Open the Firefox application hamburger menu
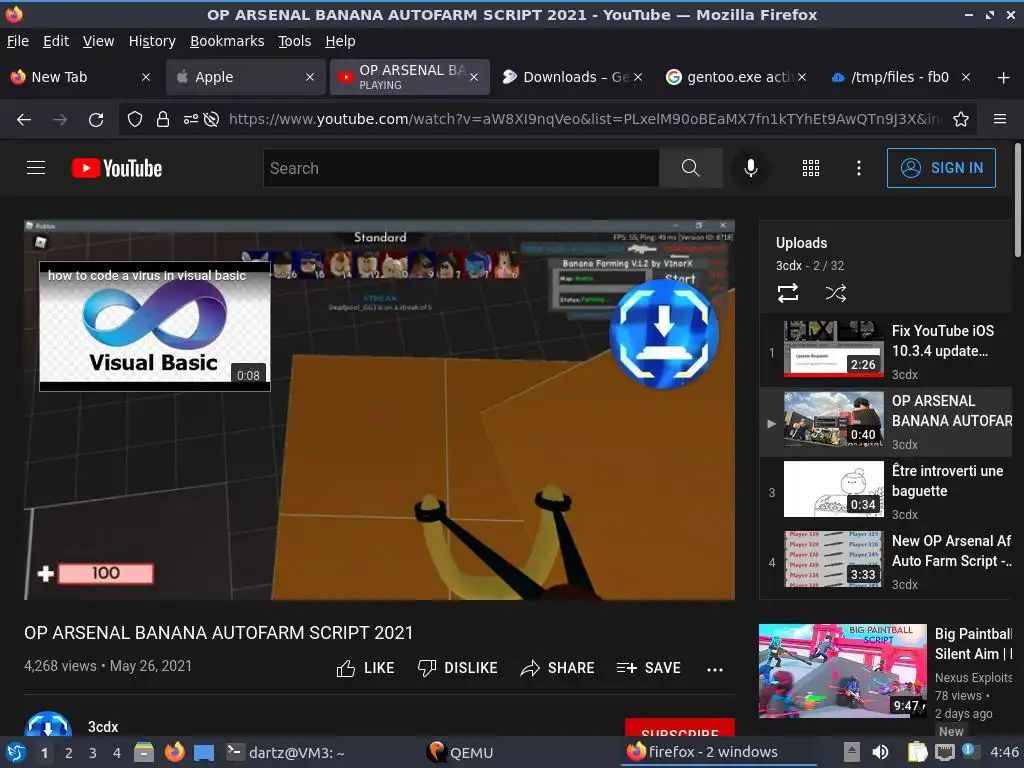The height and width of the screenshot is (768, 1024). pos(1000,119)
